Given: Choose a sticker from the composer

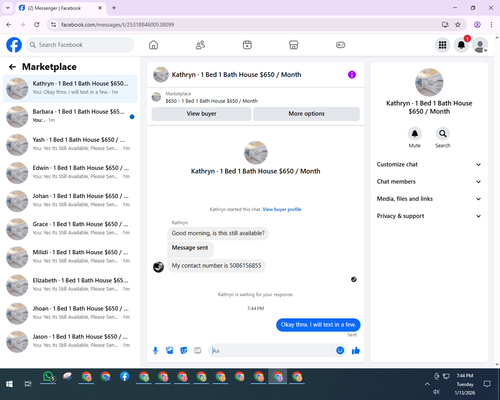Looking at the screenshot, I should pos(183,350).
